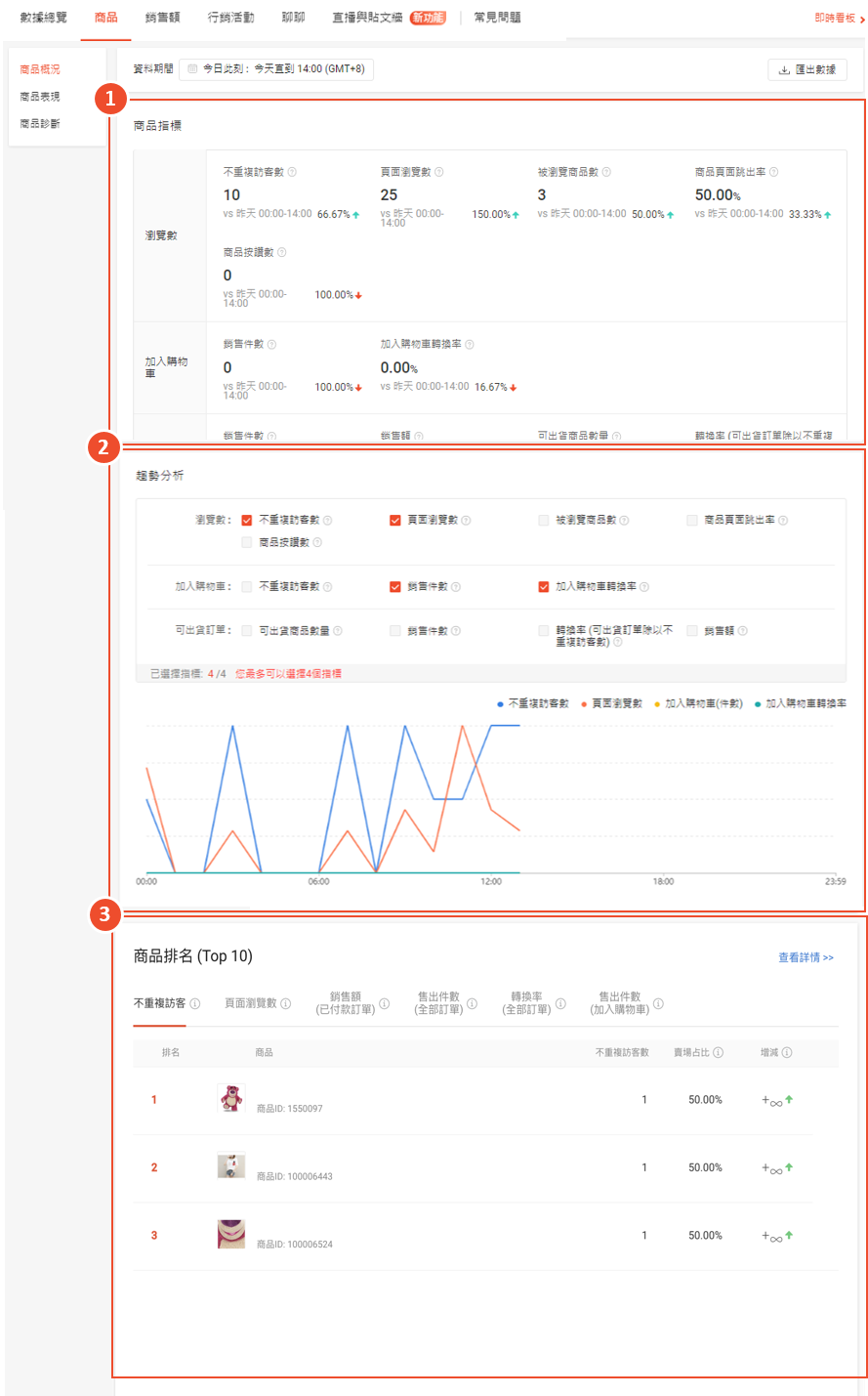
Task: Click help icon beside 加入購物車轉換率 metric
Action: point(470,345)
